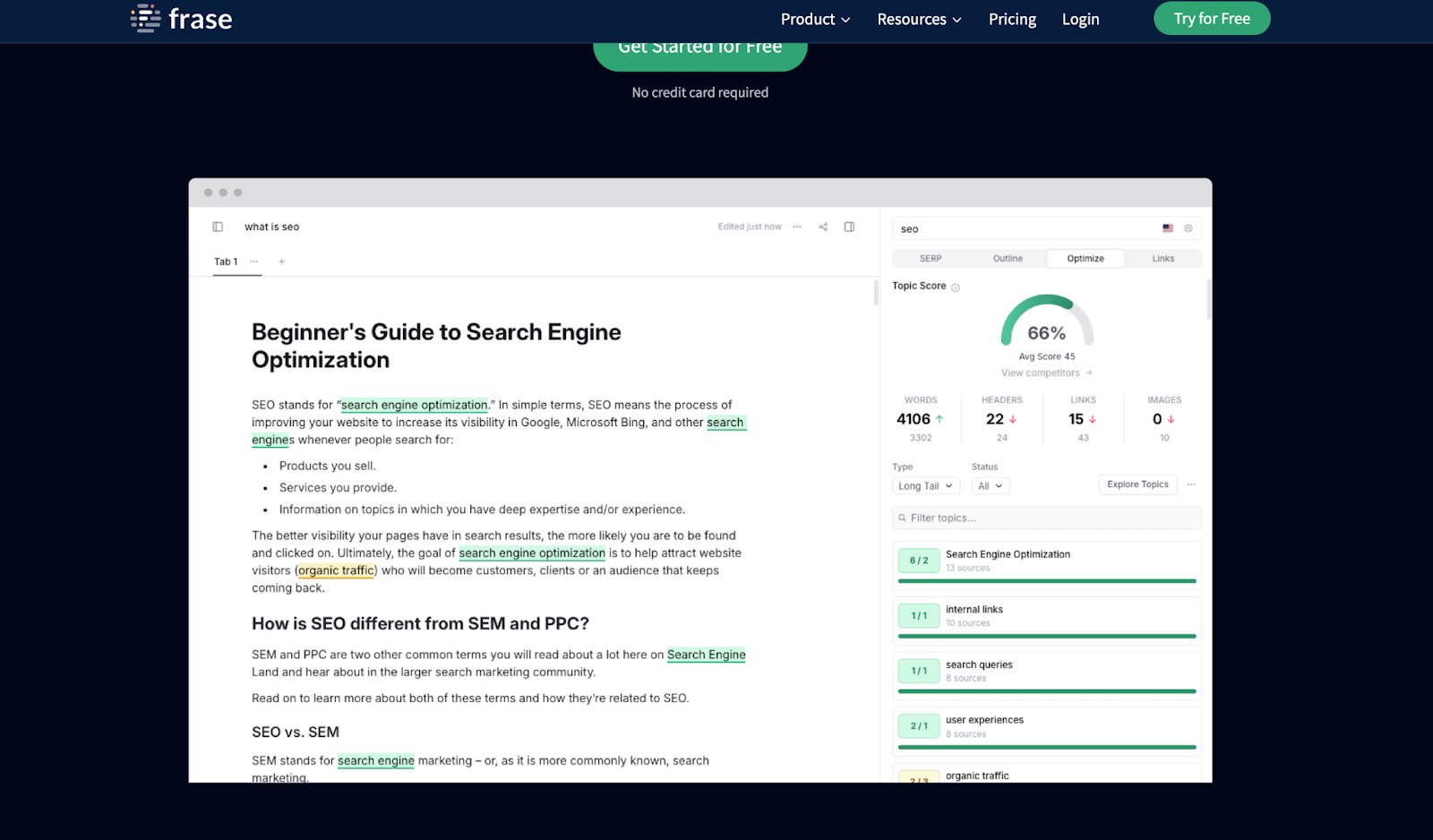This screenshot has width=1433, height=840.
Task: Open the Resources dropdown menu
Action: point(919,19)
